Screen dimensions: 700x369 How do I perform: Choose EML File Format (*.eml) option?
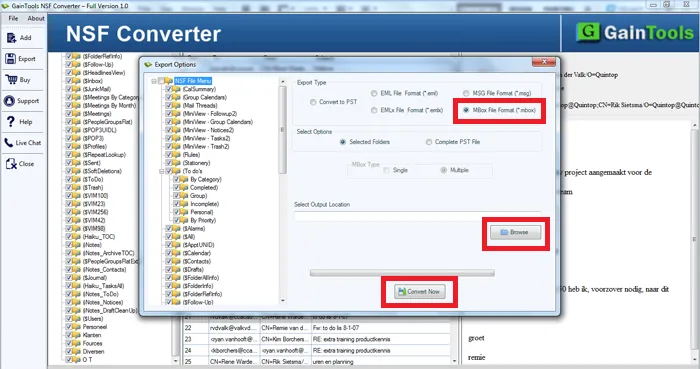point(404,93)
